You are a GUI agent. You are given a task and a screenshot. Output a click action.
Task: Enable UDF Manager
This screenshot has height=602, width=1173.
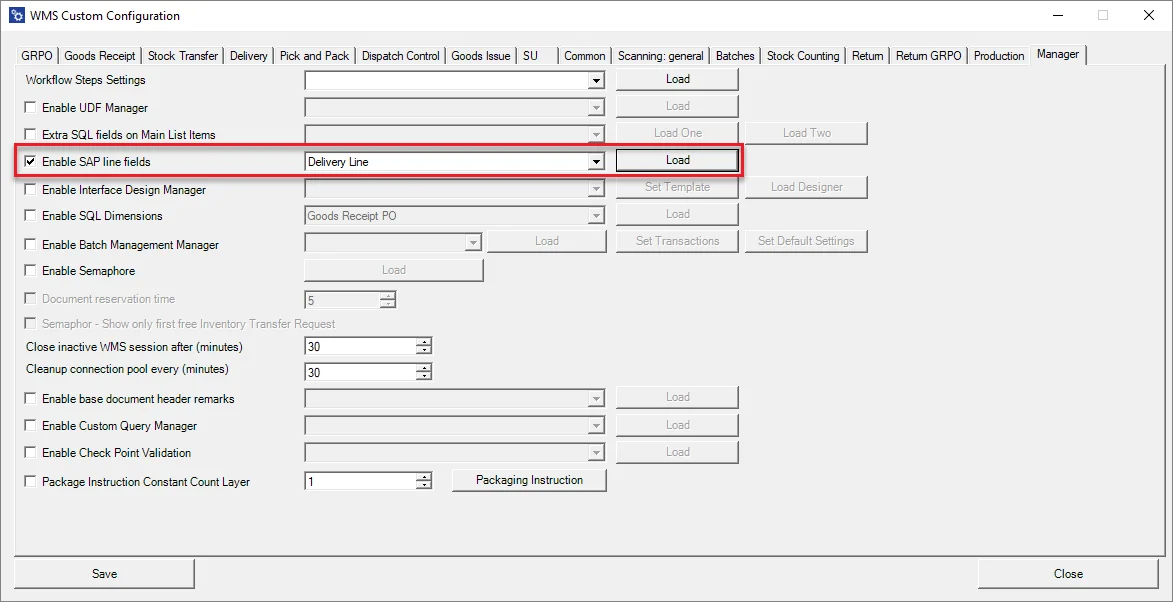(x=29, y=107)
